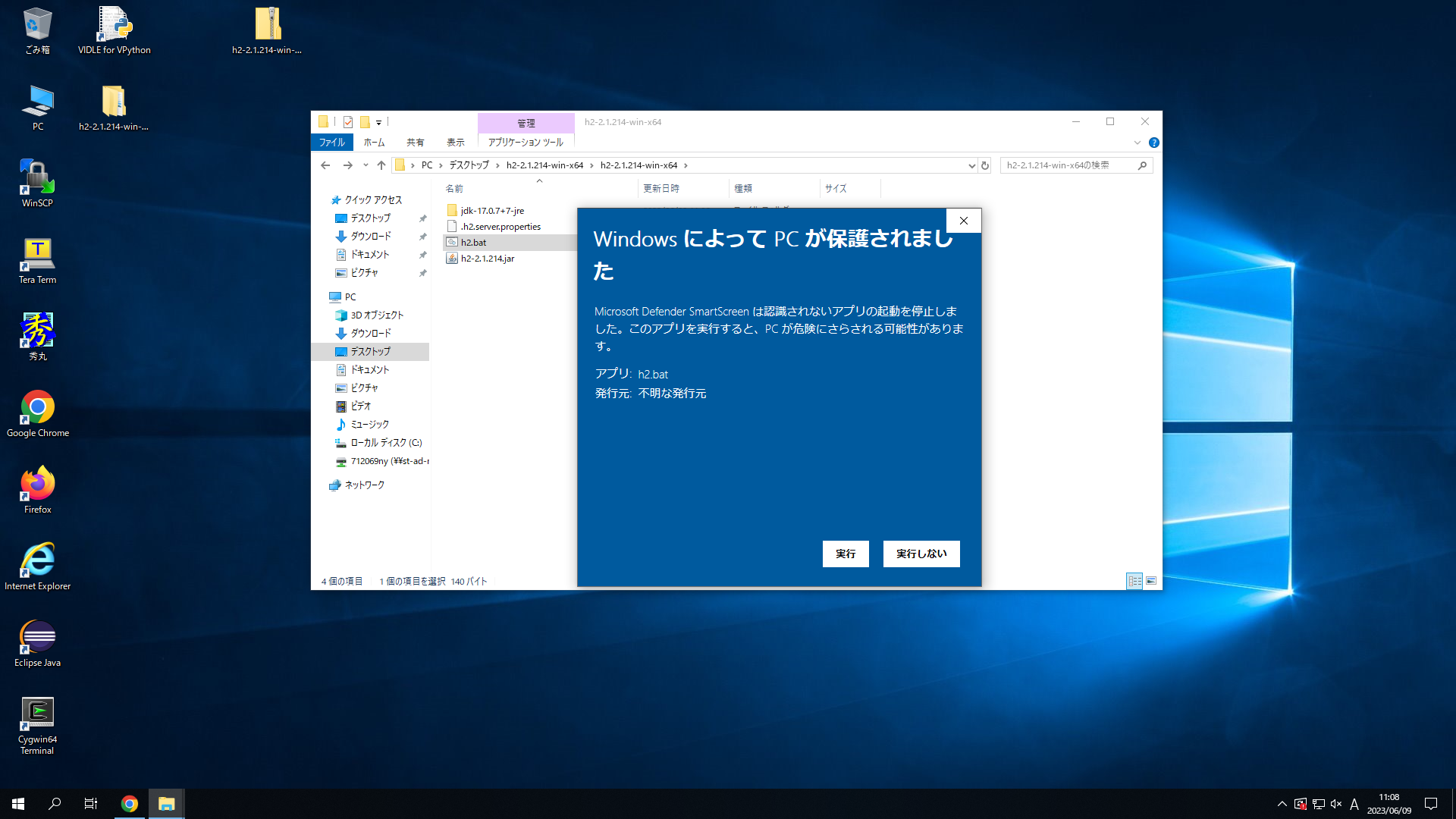Switch to the 表示 ribbon tab
The image size is (1456, 819).
455,143
